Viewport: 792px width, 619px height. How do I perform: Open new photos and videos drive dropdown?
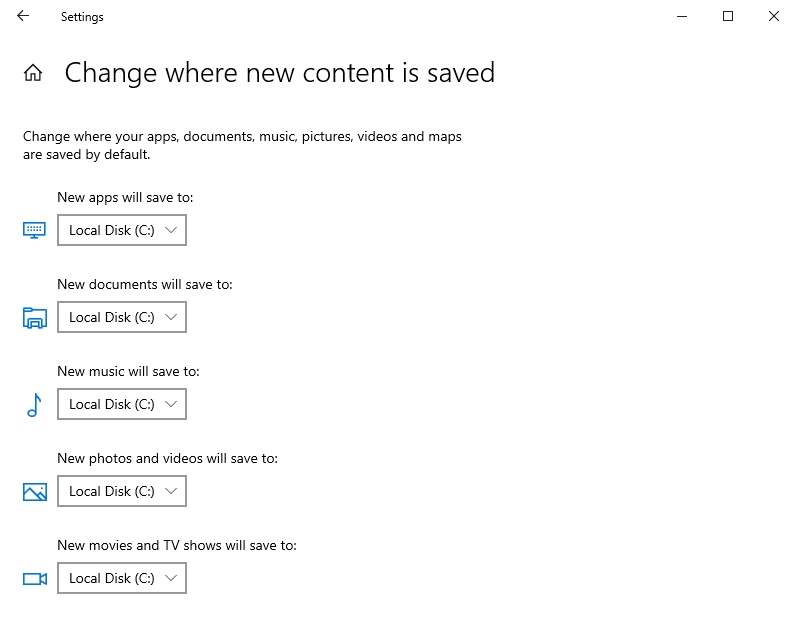[122, 491]
